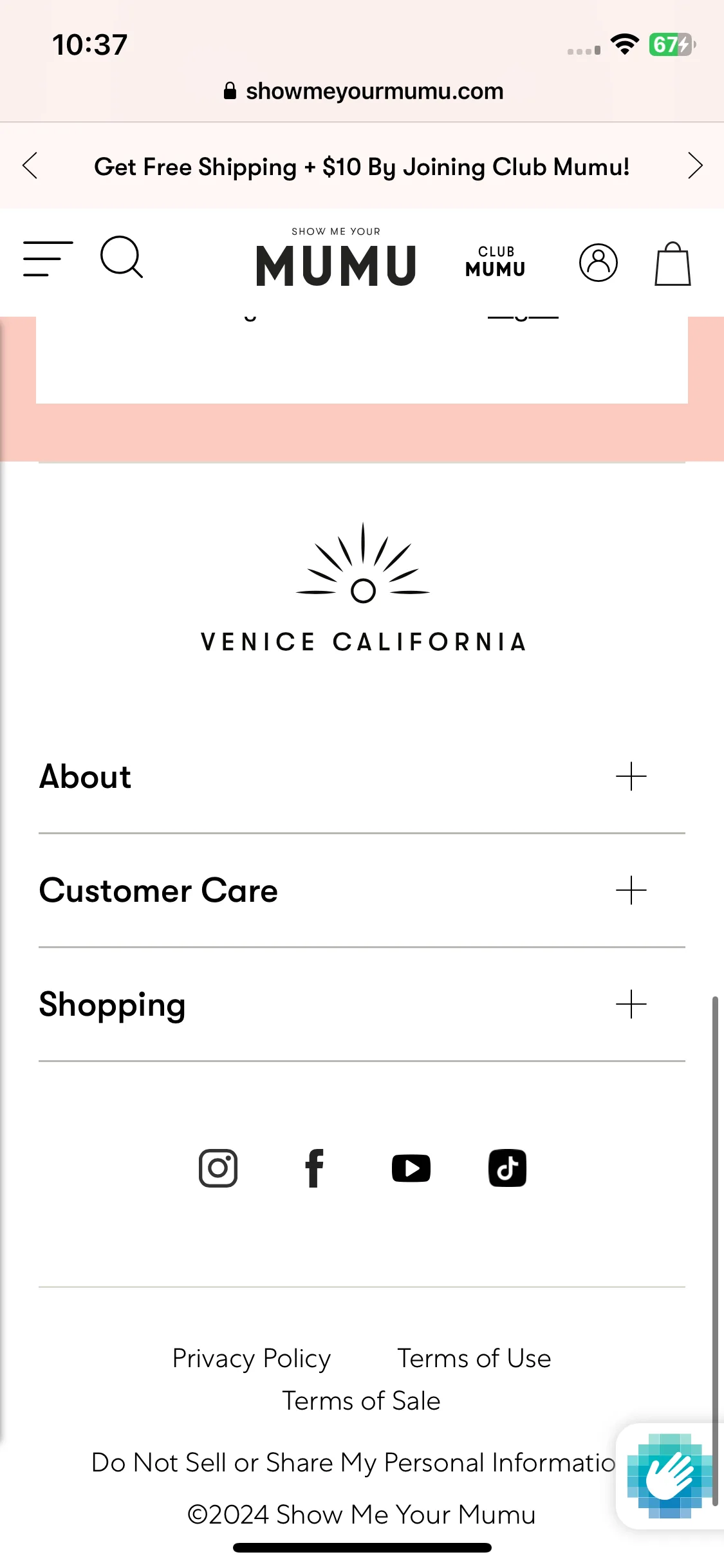Visit the Instagram page
724x1568 pixels.
[x=218, y=1168]
